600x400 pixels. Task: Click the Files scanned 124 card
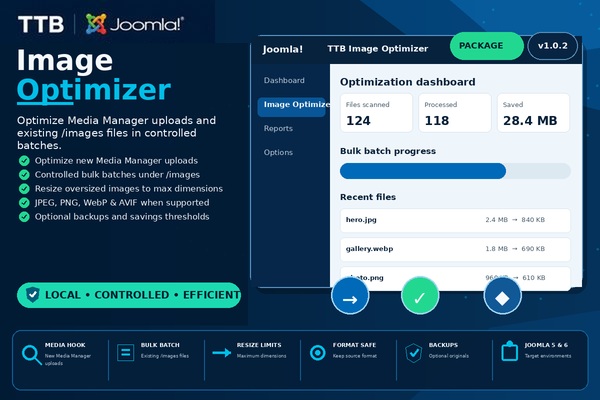click(x=377, y=113)
